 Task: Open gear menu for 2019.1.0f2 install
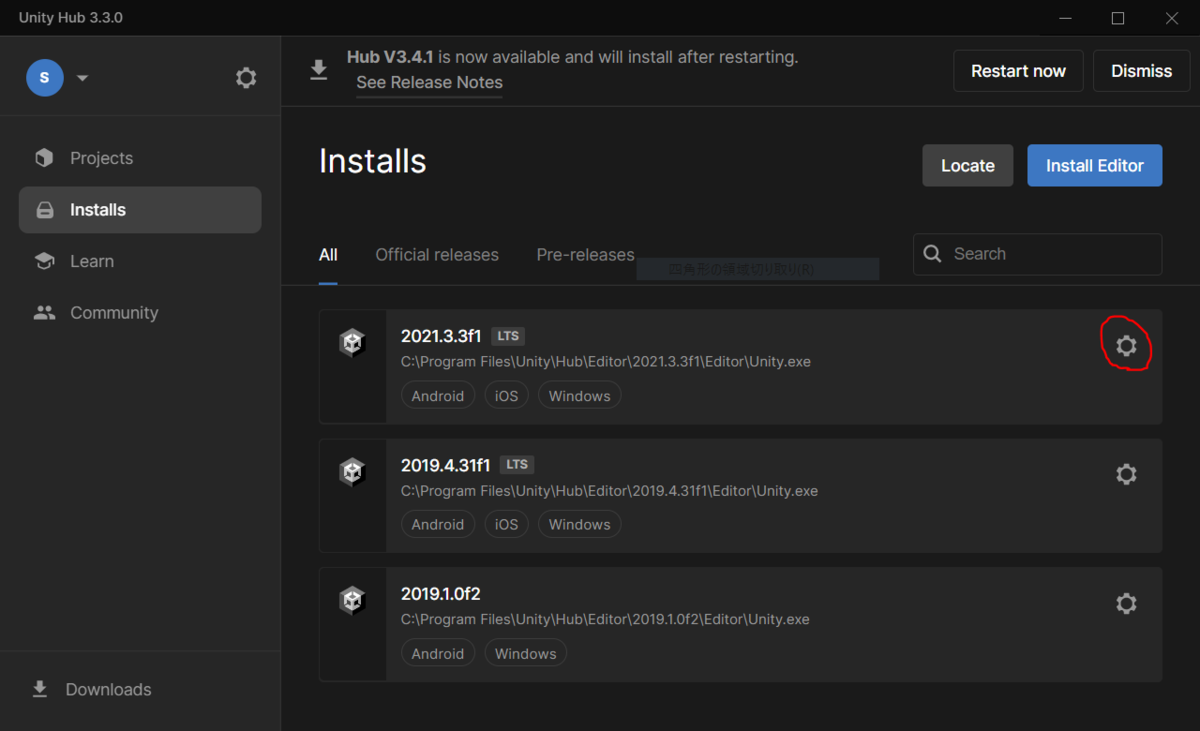click(1126, 604)
